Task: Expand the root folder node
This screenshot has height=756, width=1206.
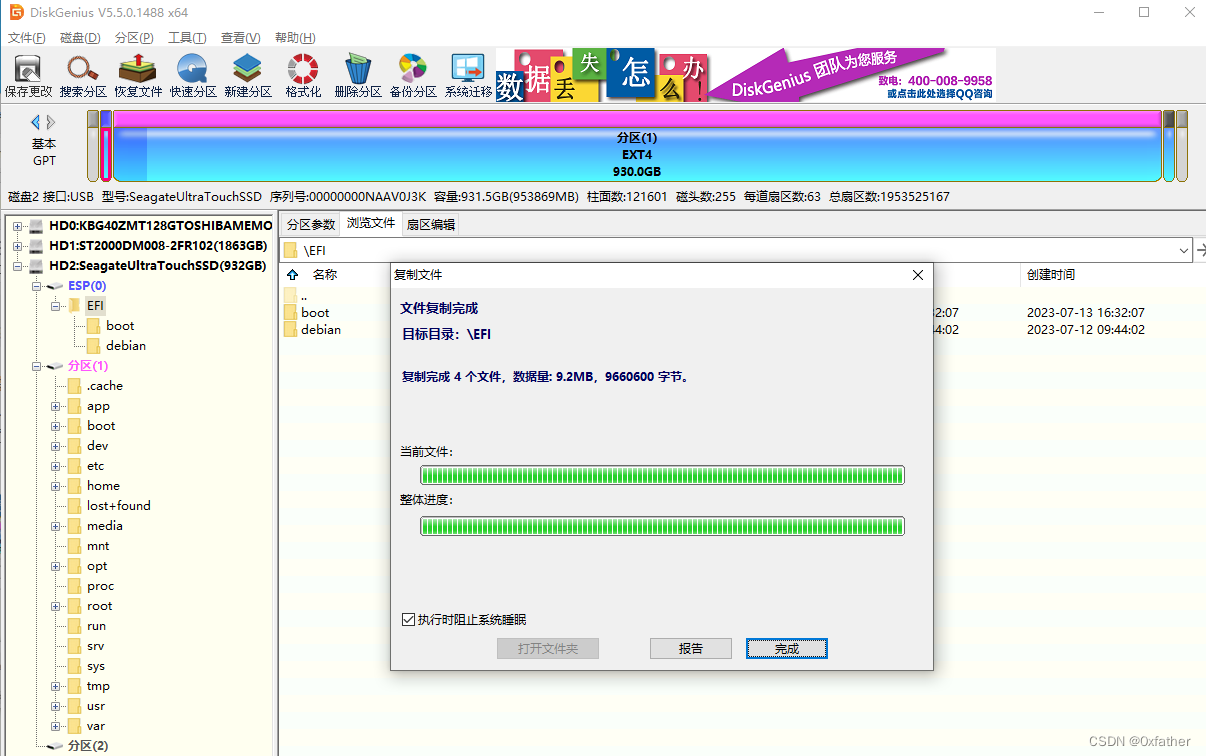Action: (x=57, y=606)
